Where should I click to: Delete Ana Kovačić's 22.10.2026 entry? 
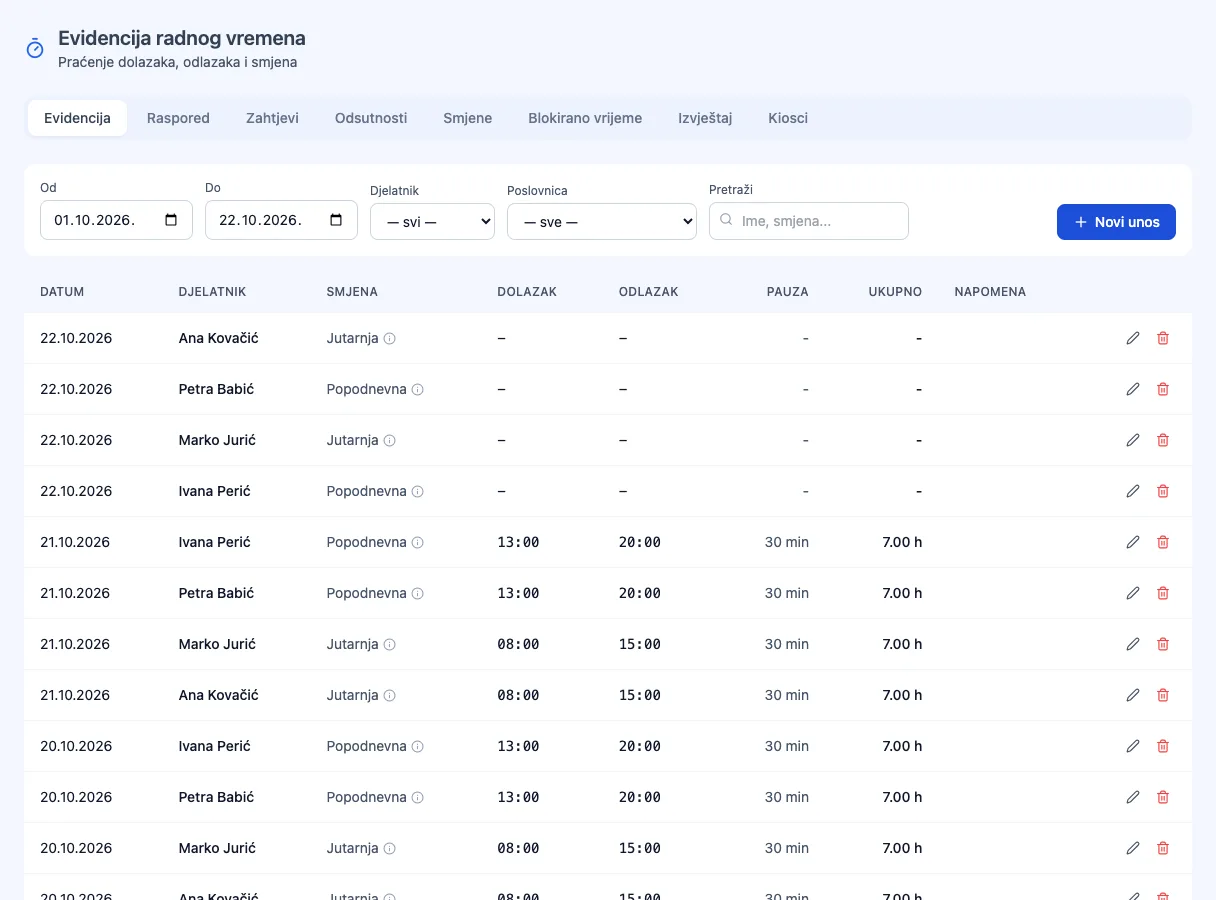pos(1163,338)
